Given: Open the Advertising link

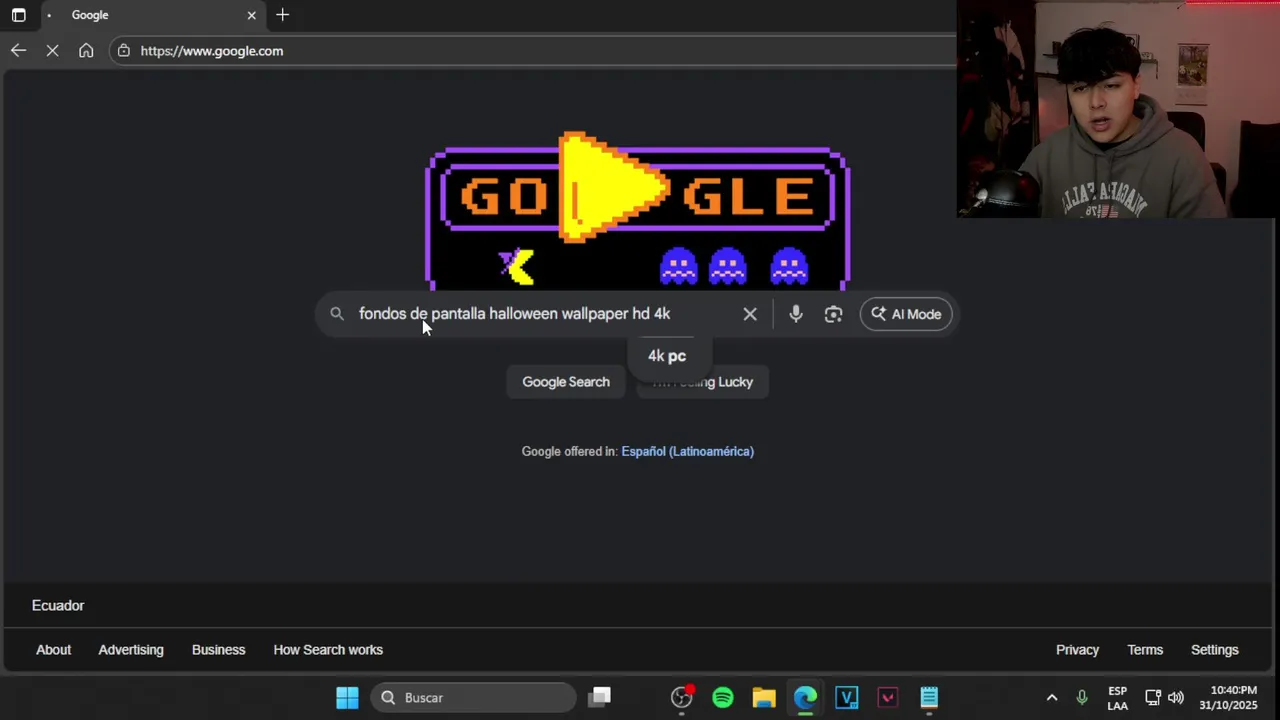Looking at the screenshot, I should pyautogui.click(x=131, y=650).
